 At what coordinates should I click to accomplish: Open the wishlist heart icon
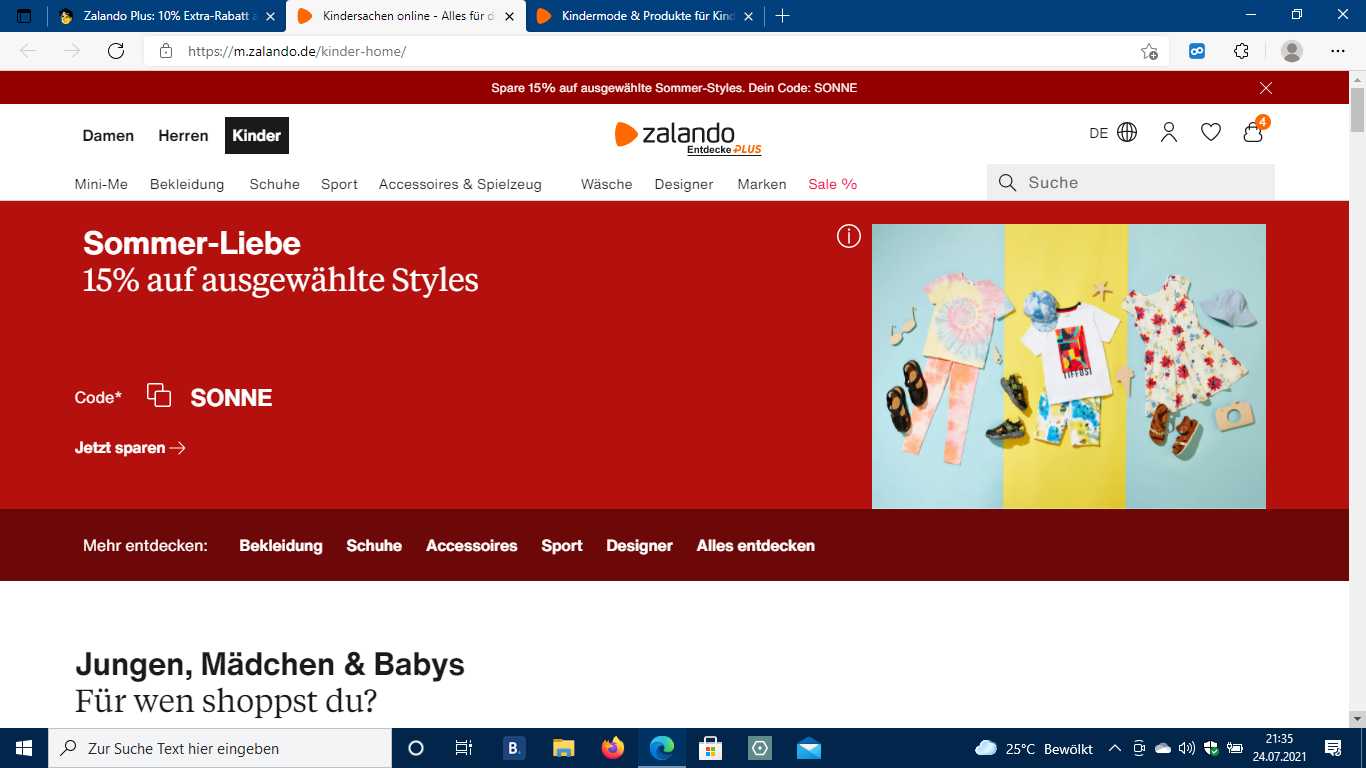[1211, 132]
